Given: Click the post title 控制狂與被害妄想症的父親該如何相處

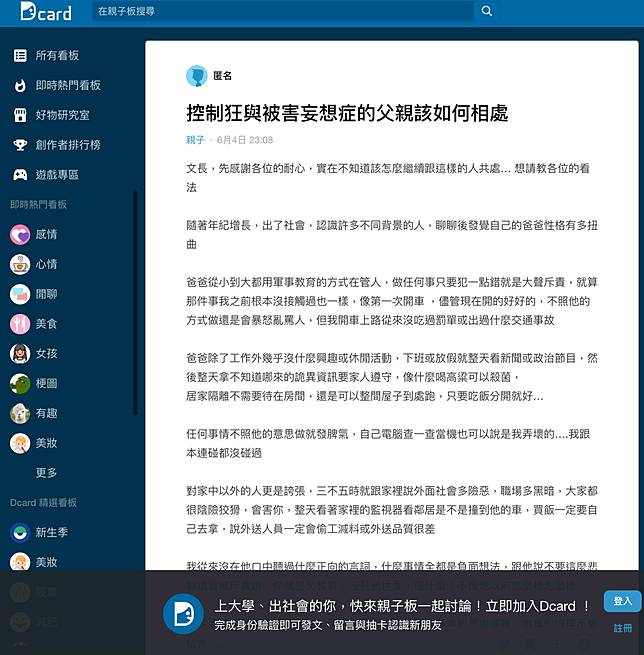Looking at the screenshot, I should tap(347, 113).
